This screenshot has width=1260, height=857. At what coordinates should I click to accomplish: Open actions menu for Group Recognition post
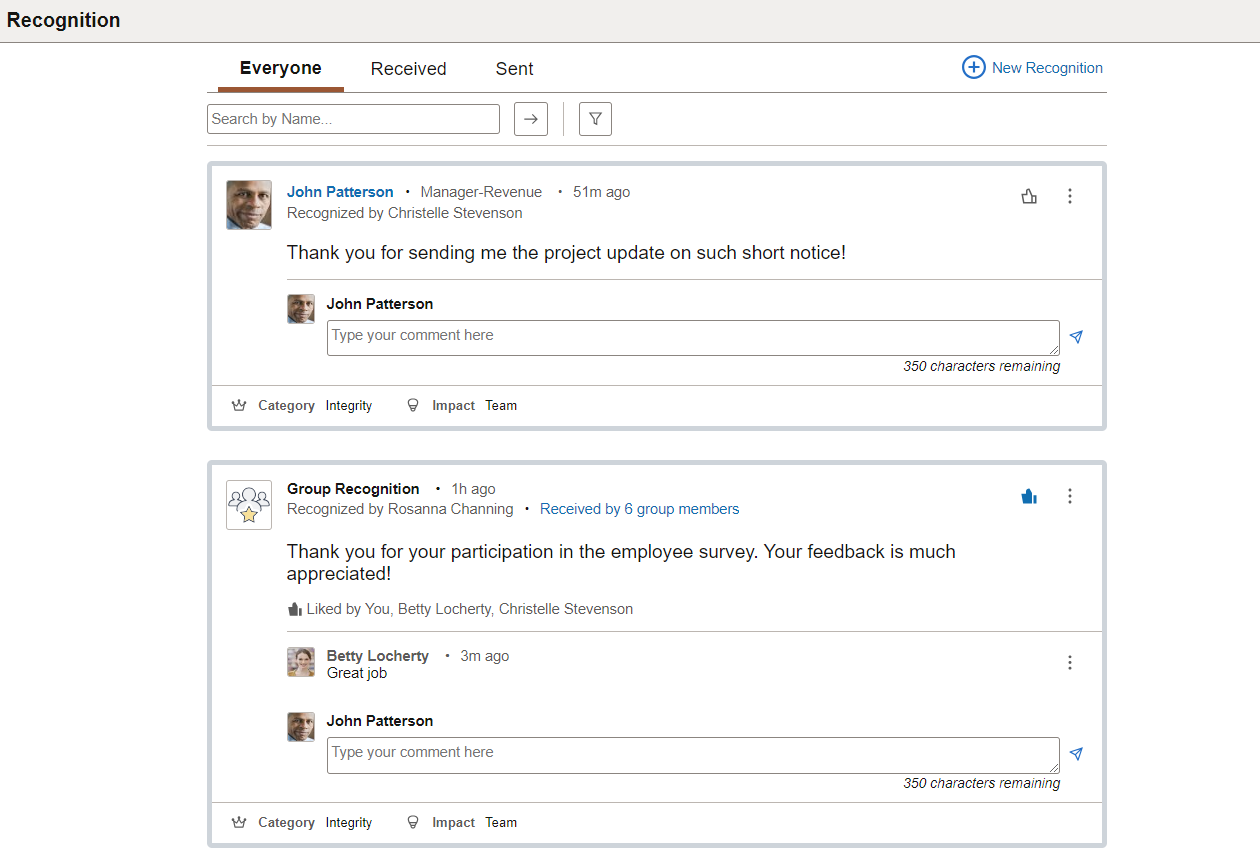point(1070,496)
